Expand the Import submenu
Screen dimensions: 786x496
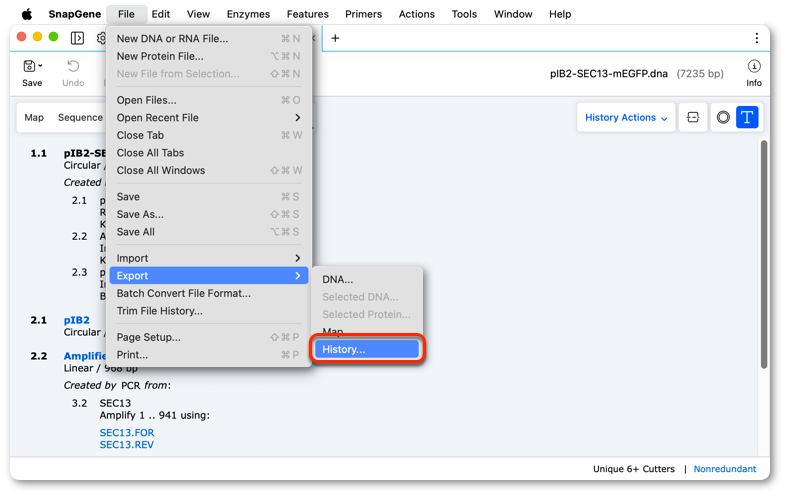point(209,258)
